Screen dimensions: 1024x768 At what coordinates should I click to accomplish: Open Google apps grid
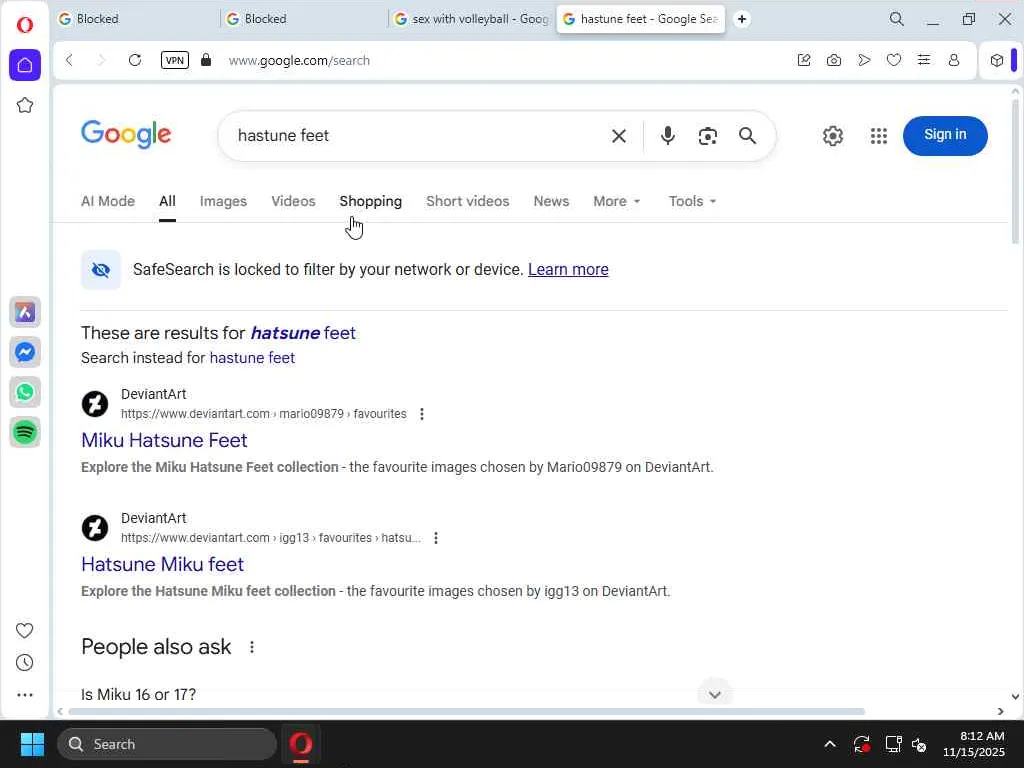(x=879, y=136)
